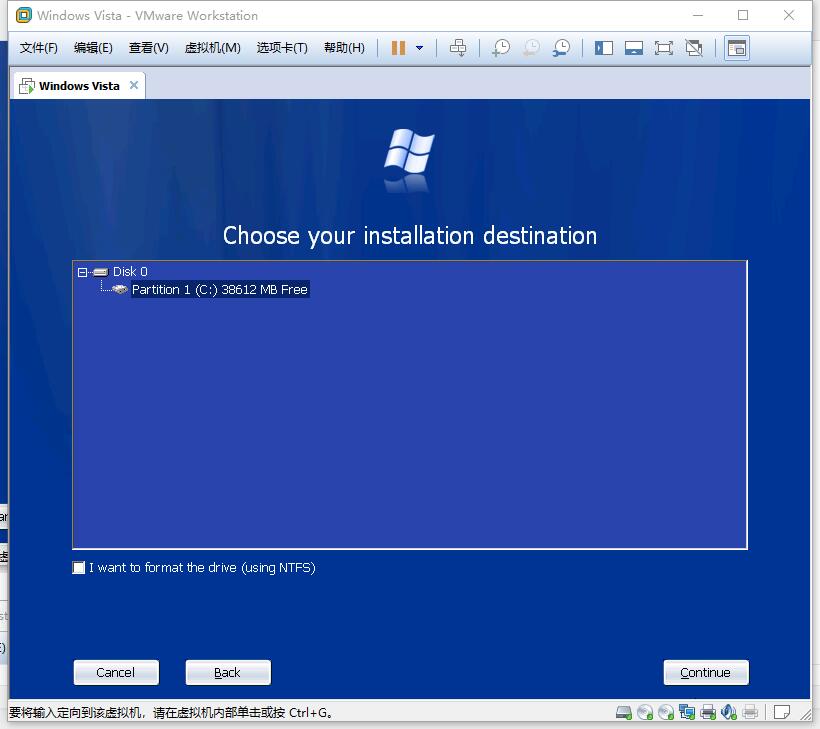This screenshot has width=820, height=729.
Task: Open the 查看(V) menu
Action: (149, 48)
